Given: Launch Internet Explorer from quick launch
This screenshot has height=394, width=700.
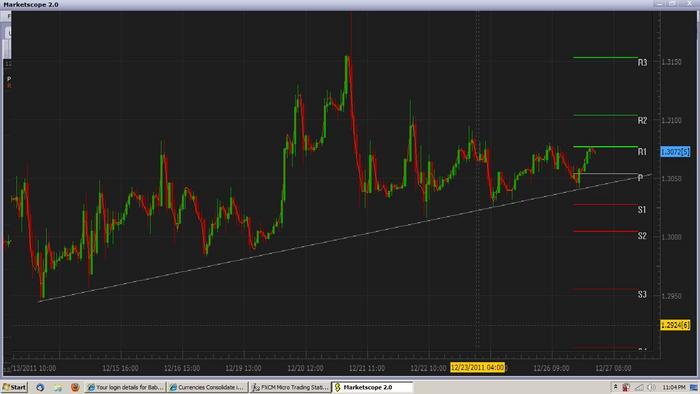Looking at the screenshot, I should 40,387.
